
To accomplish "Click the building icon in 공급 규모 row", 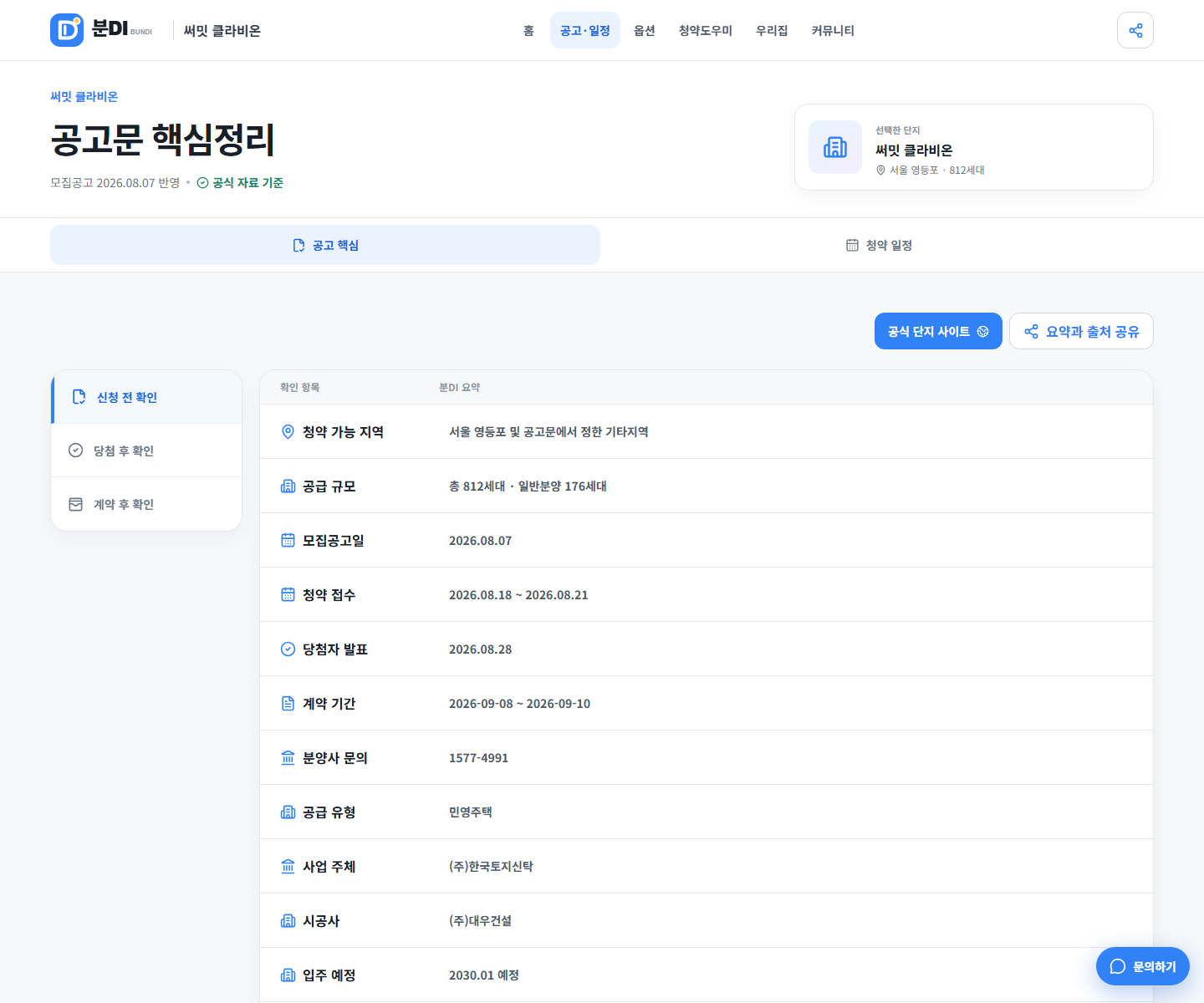I will (288, 486).
